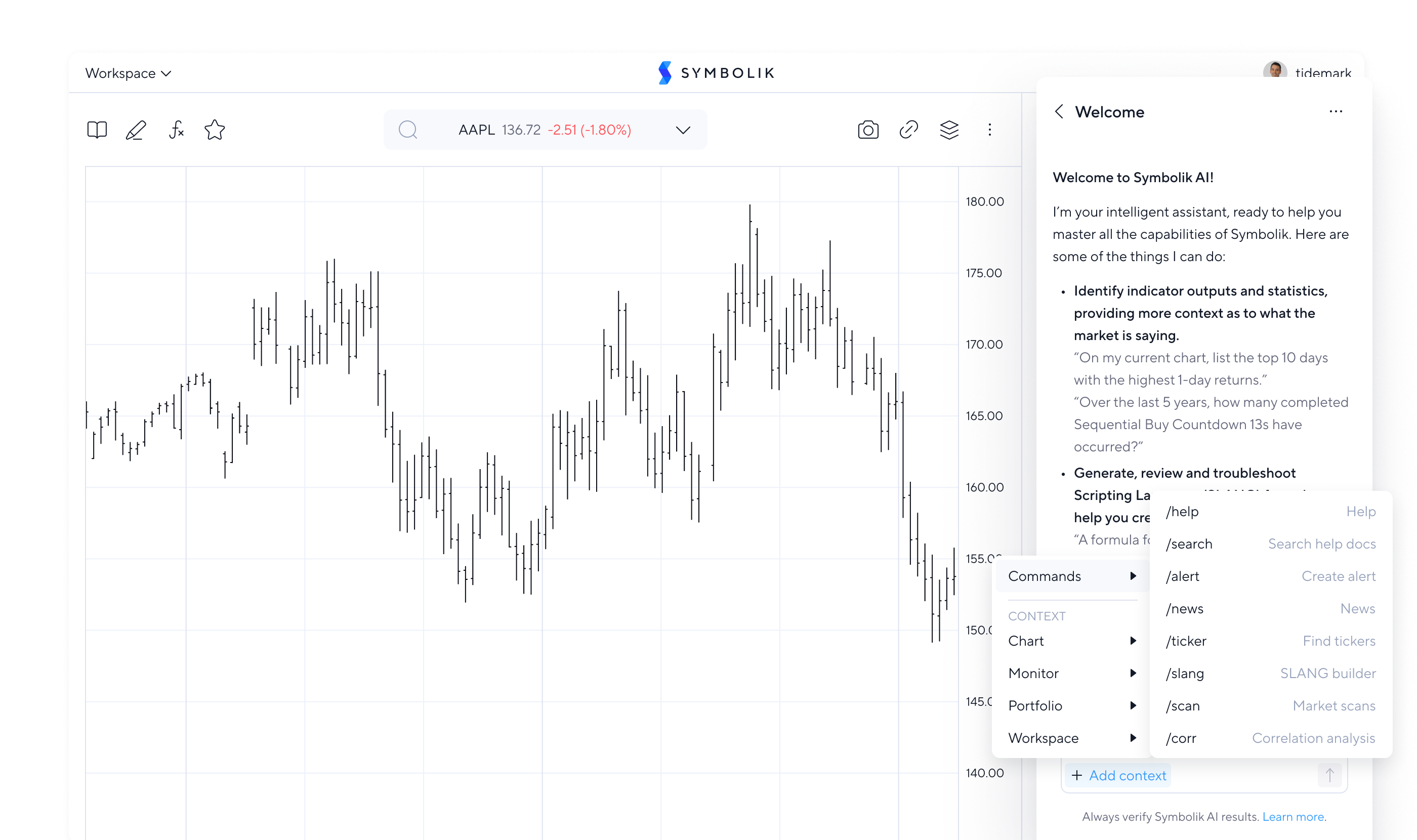Select the pencil drawing tool
The image size is (1417, 840).
[136, 130]
